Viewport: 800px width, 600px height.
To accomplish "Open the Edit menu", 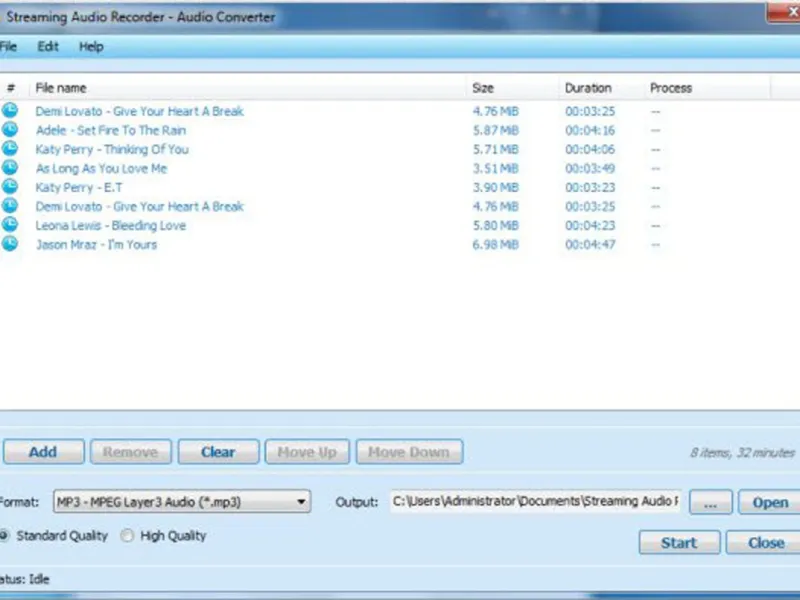I will tap(48, 47).
